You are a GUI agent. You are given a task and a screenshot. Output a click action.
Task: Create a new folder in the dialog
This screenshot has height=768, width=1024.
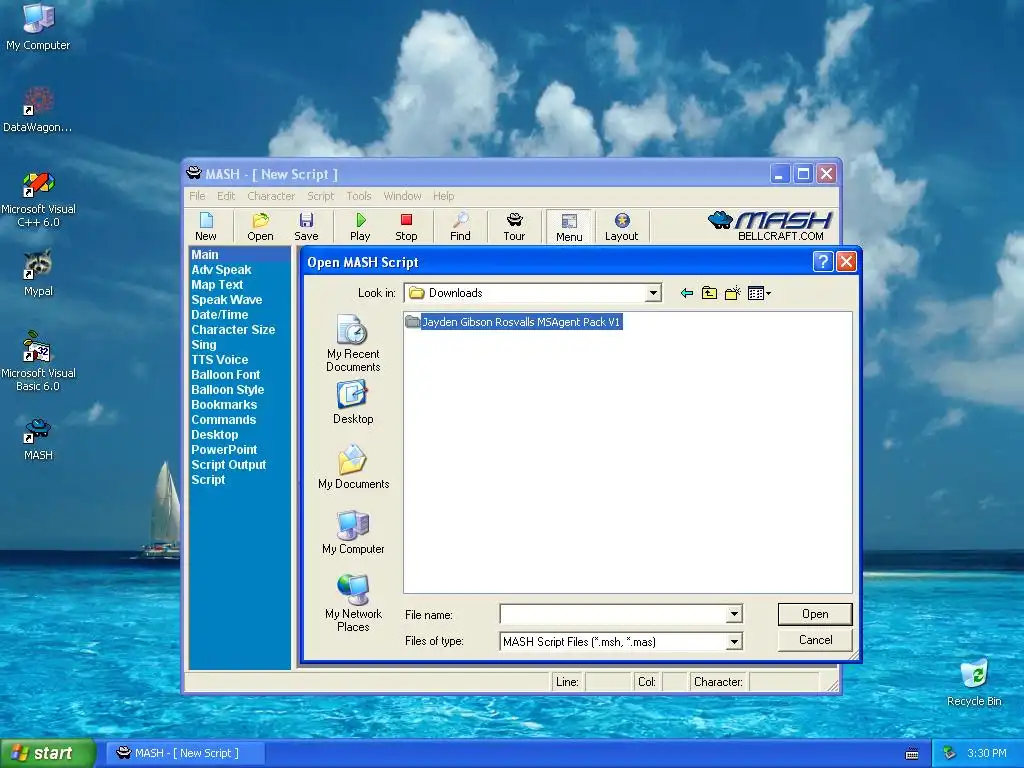tap(733, 293)
